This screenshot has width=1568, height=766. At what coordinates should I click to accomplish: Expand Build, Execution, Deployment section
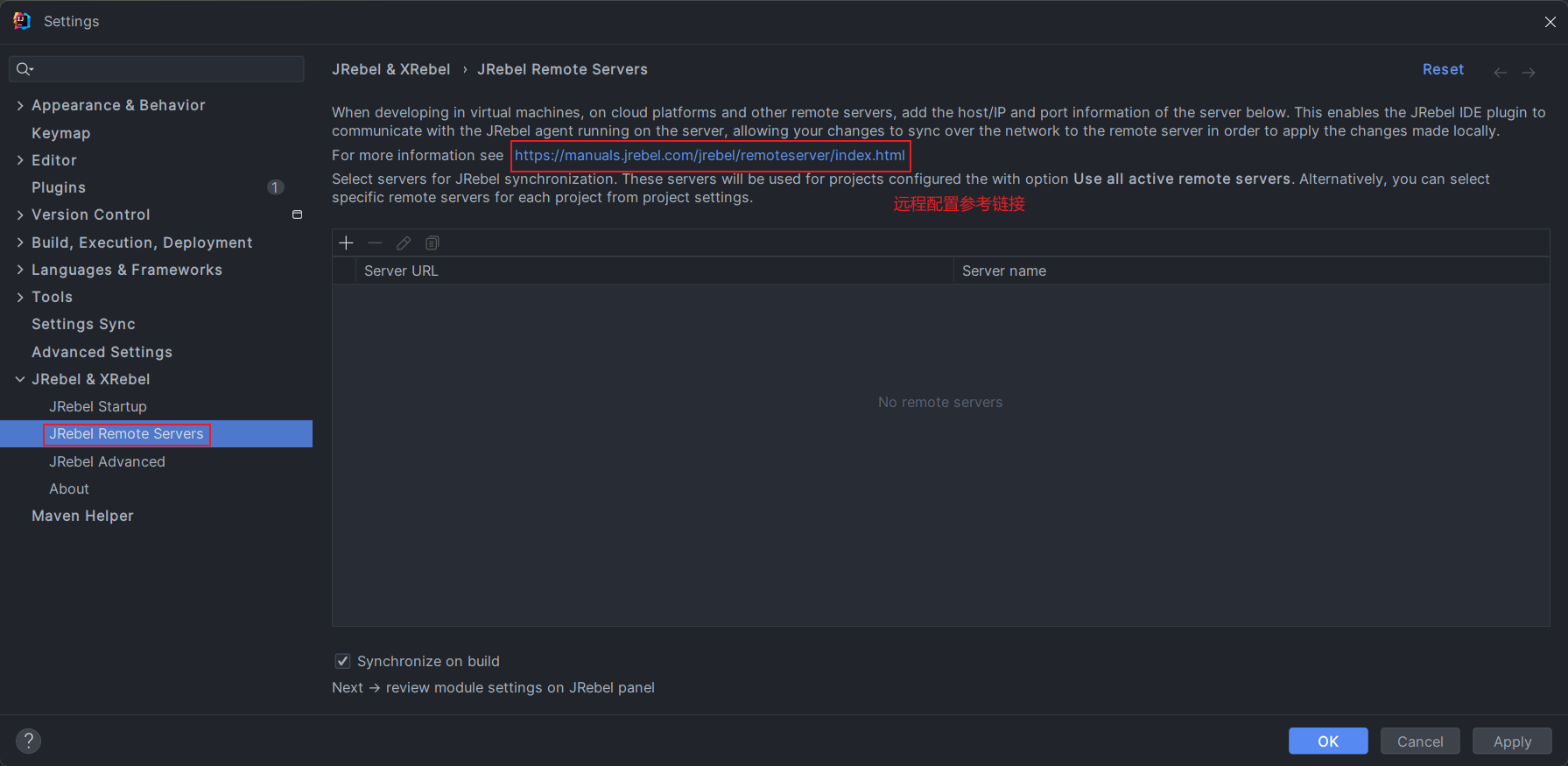pyautogui.click(x=20, y=242)
